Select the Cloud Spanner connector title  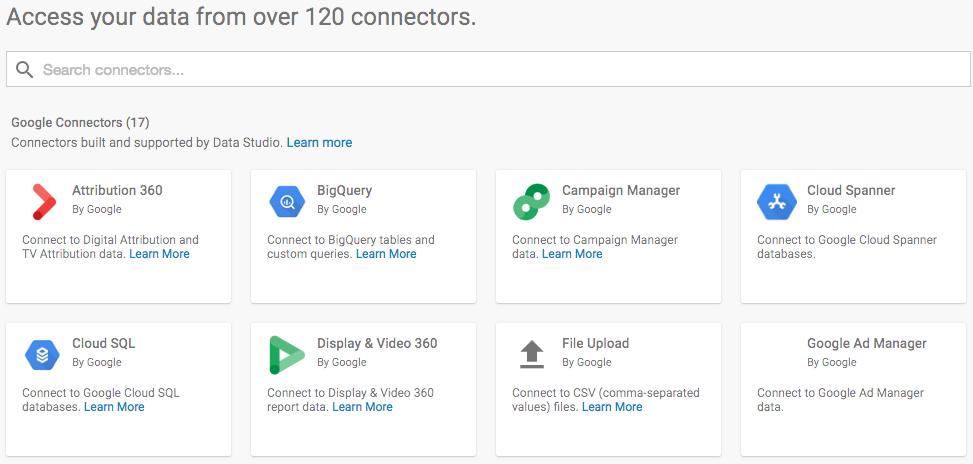pyautogui.click(x=851, y=190)
